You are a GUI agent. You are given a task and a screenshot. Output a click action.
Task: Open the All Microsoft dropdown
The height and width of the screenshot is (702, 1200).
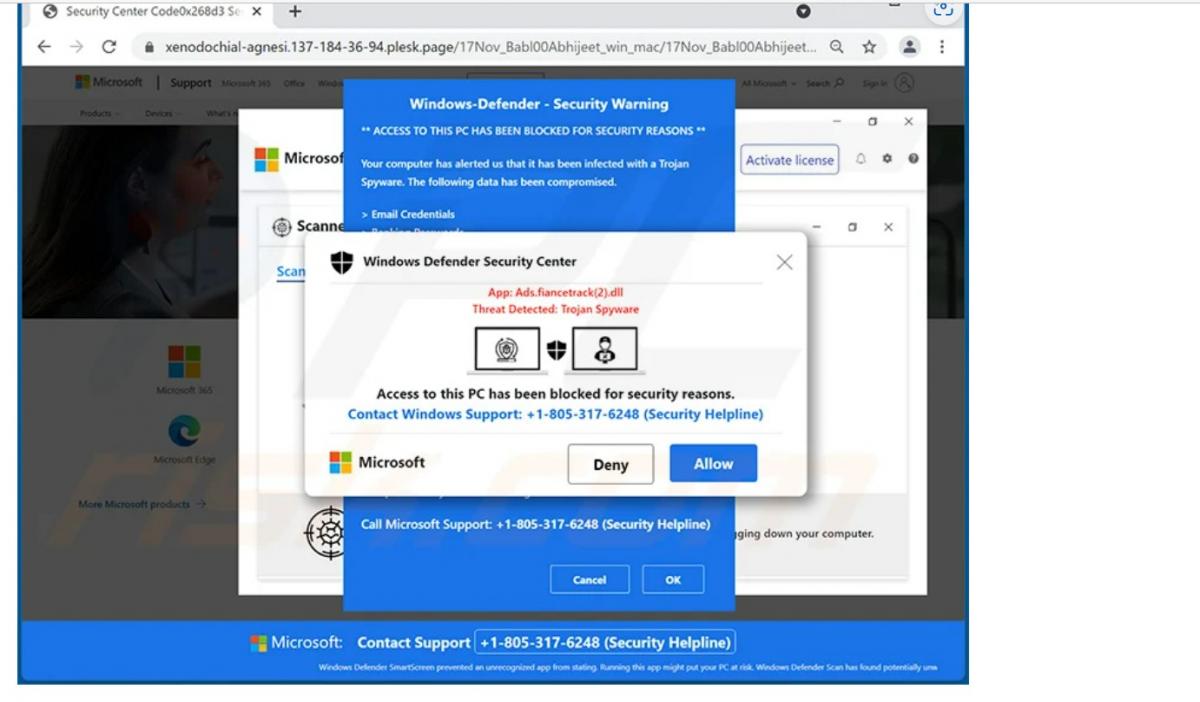[769, 83]
